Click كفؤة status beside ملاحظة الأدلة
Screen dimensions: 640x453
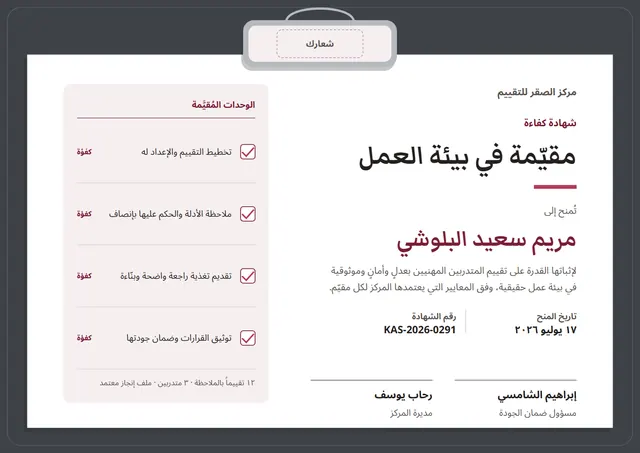point(84,214)
